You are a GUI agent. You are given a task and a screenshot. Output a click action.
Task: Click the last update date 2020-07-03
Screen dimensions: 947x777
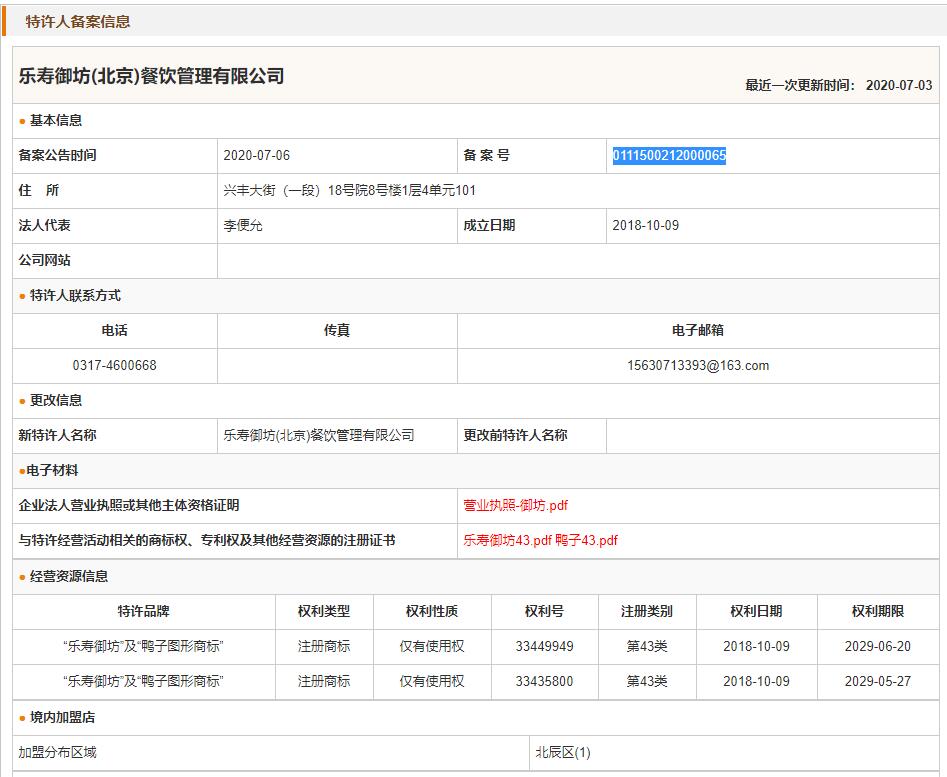point(898,86)
